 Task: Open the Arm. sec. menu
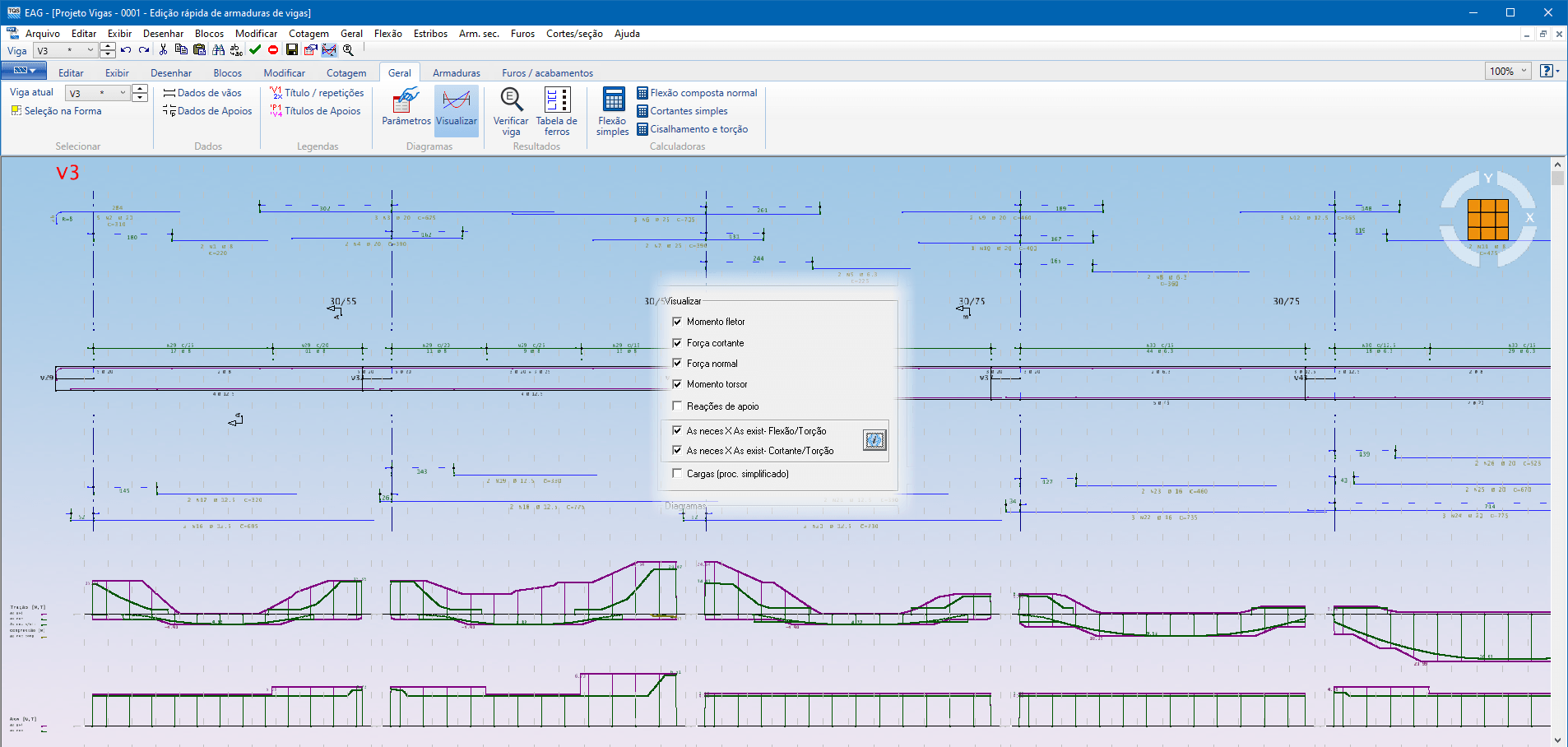(x=479, y=34)
